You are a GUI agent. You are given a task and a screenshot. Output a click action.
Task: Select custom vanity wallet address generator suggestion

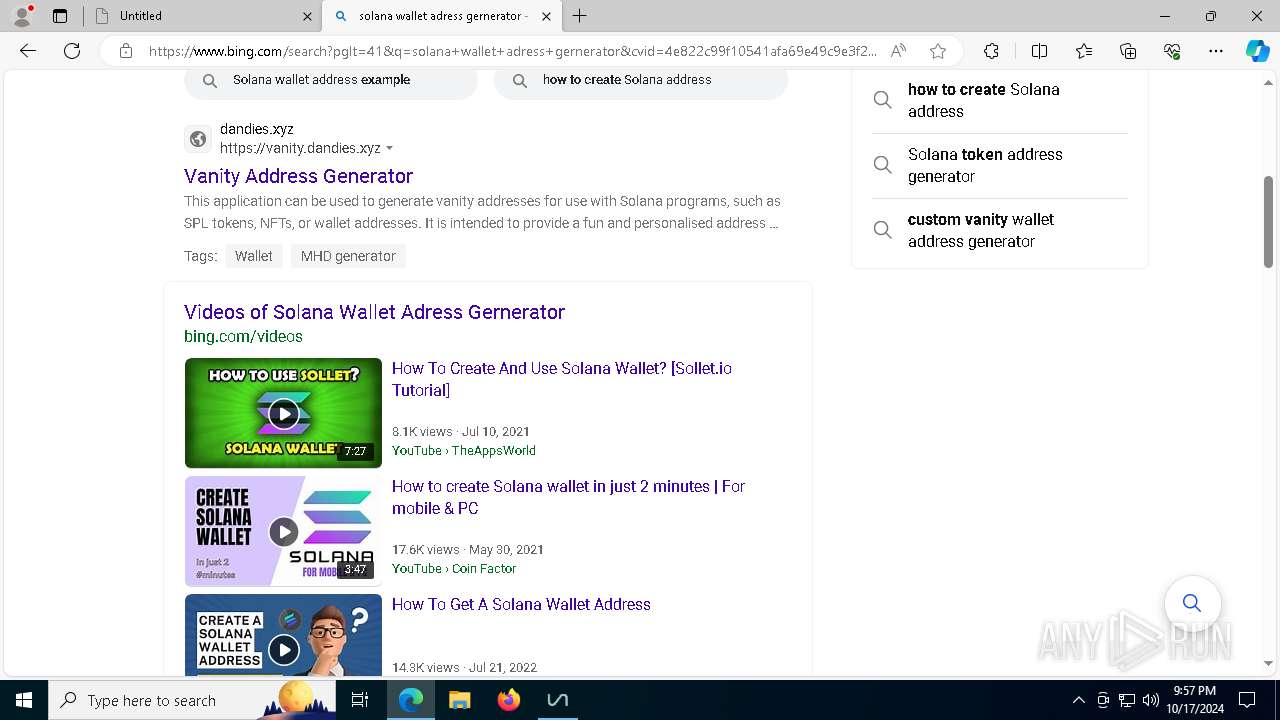(x=1000, y=230)
